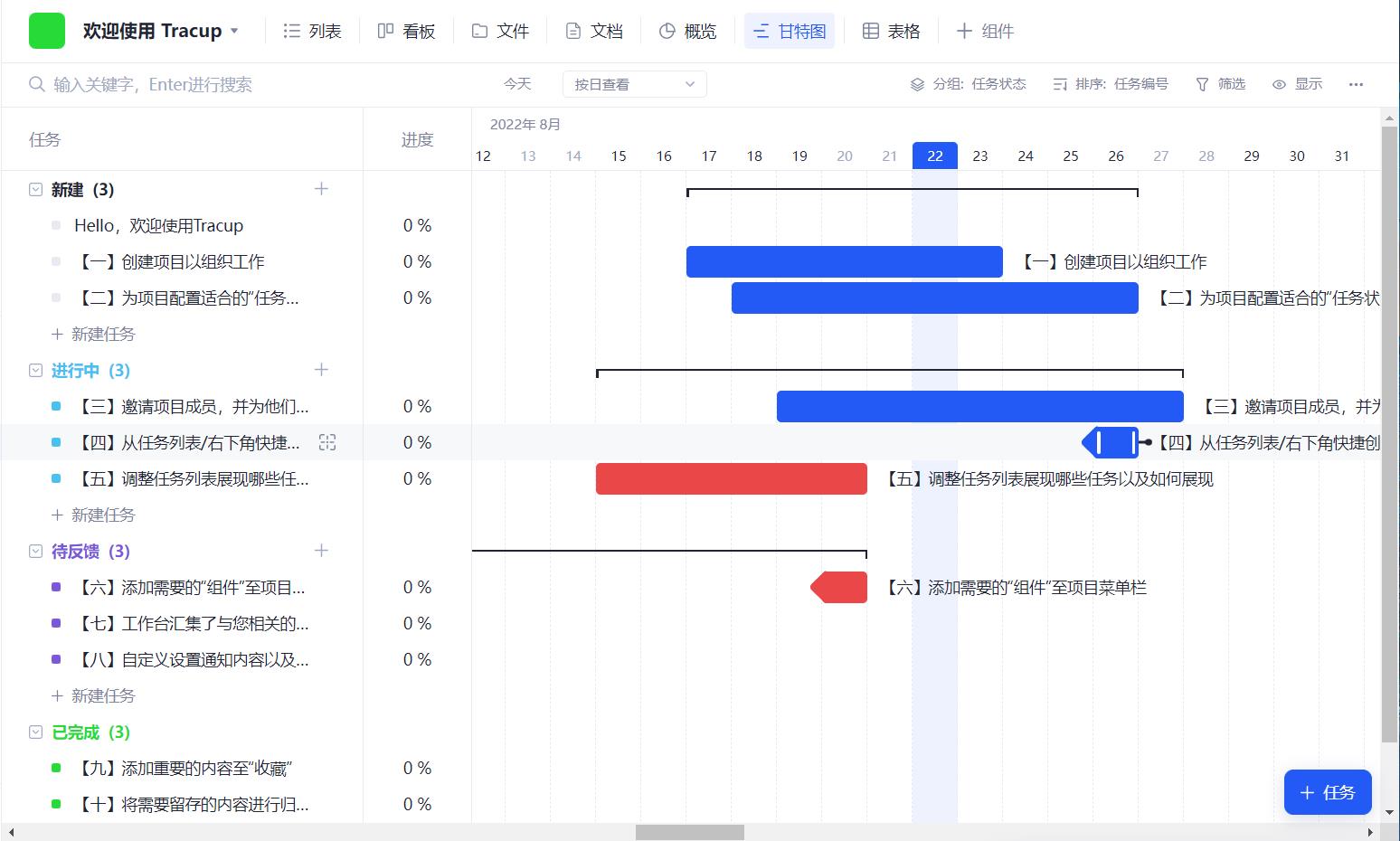The image size is (1400, 841).
Task: Click the focus icon on task 【四】 row
Action: (327, 442)
